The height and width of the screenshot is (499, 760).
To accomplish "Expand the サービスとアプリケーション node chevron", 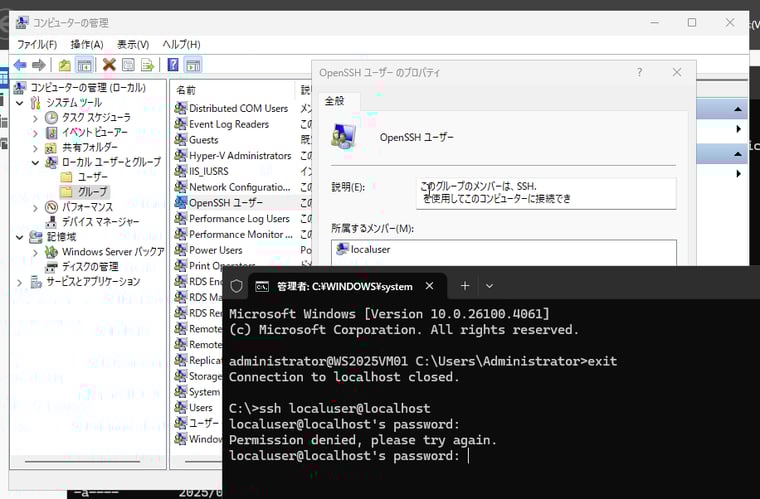I will (x=20, y=282).
